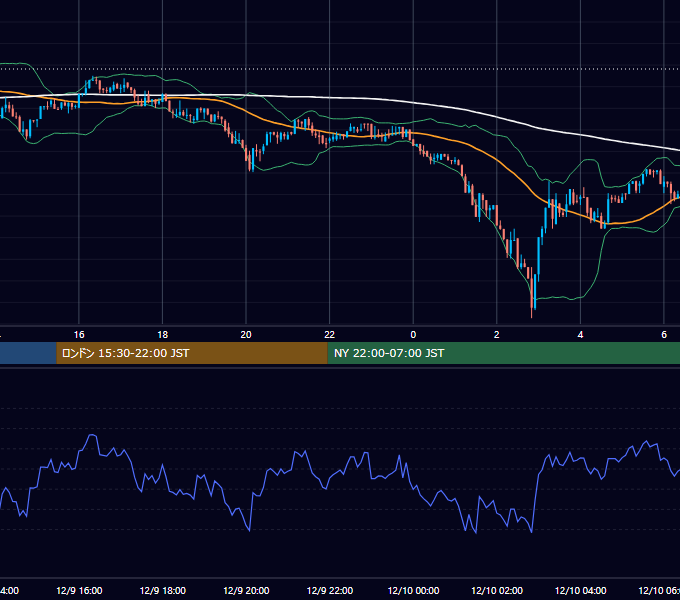Click the 12/9 20:00 date label
Viewport: 680px width, 600px height.
coord(246,590)
